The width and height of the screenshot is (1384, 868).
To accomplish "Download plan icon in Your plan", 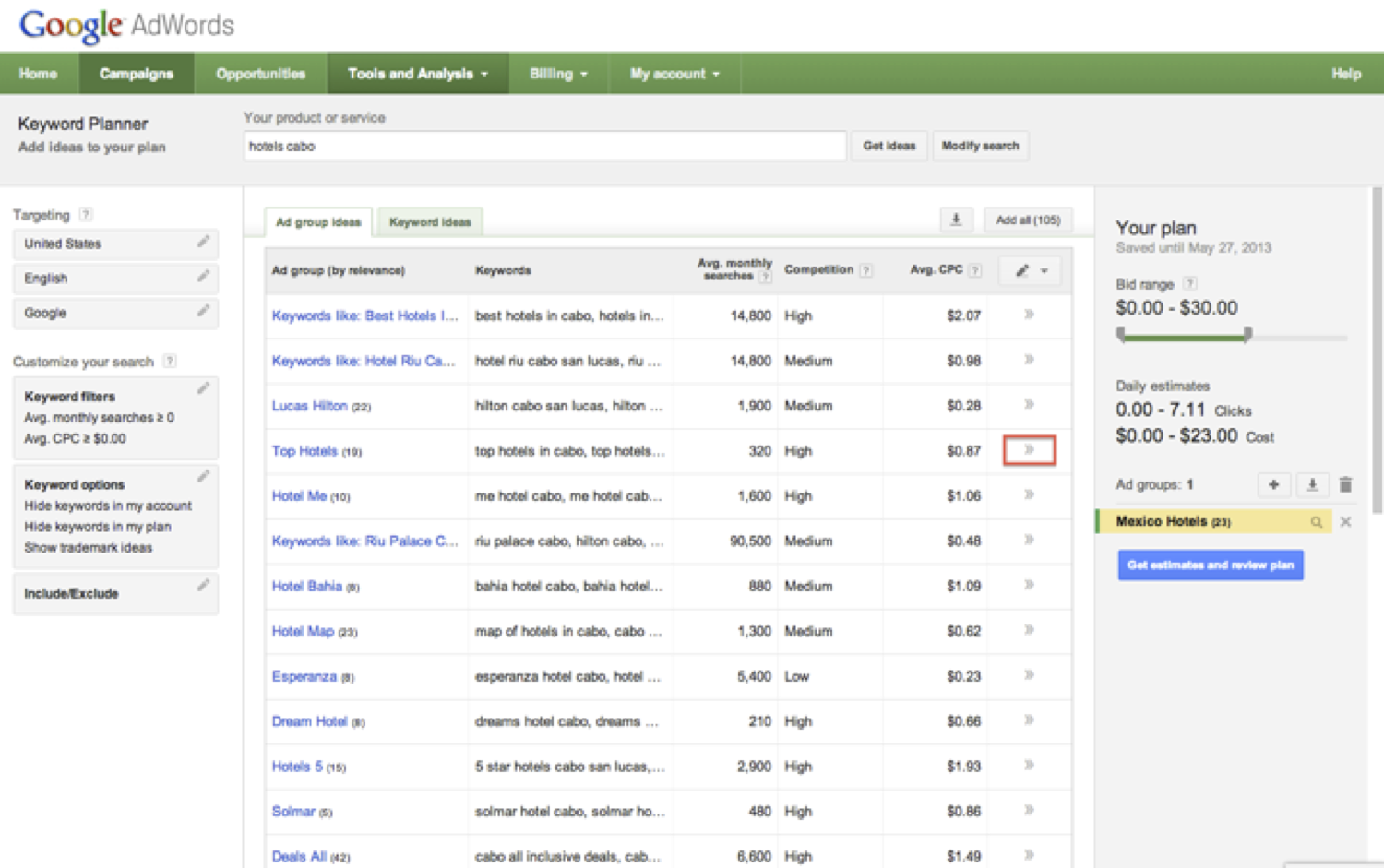I will tap(1312, 484).
